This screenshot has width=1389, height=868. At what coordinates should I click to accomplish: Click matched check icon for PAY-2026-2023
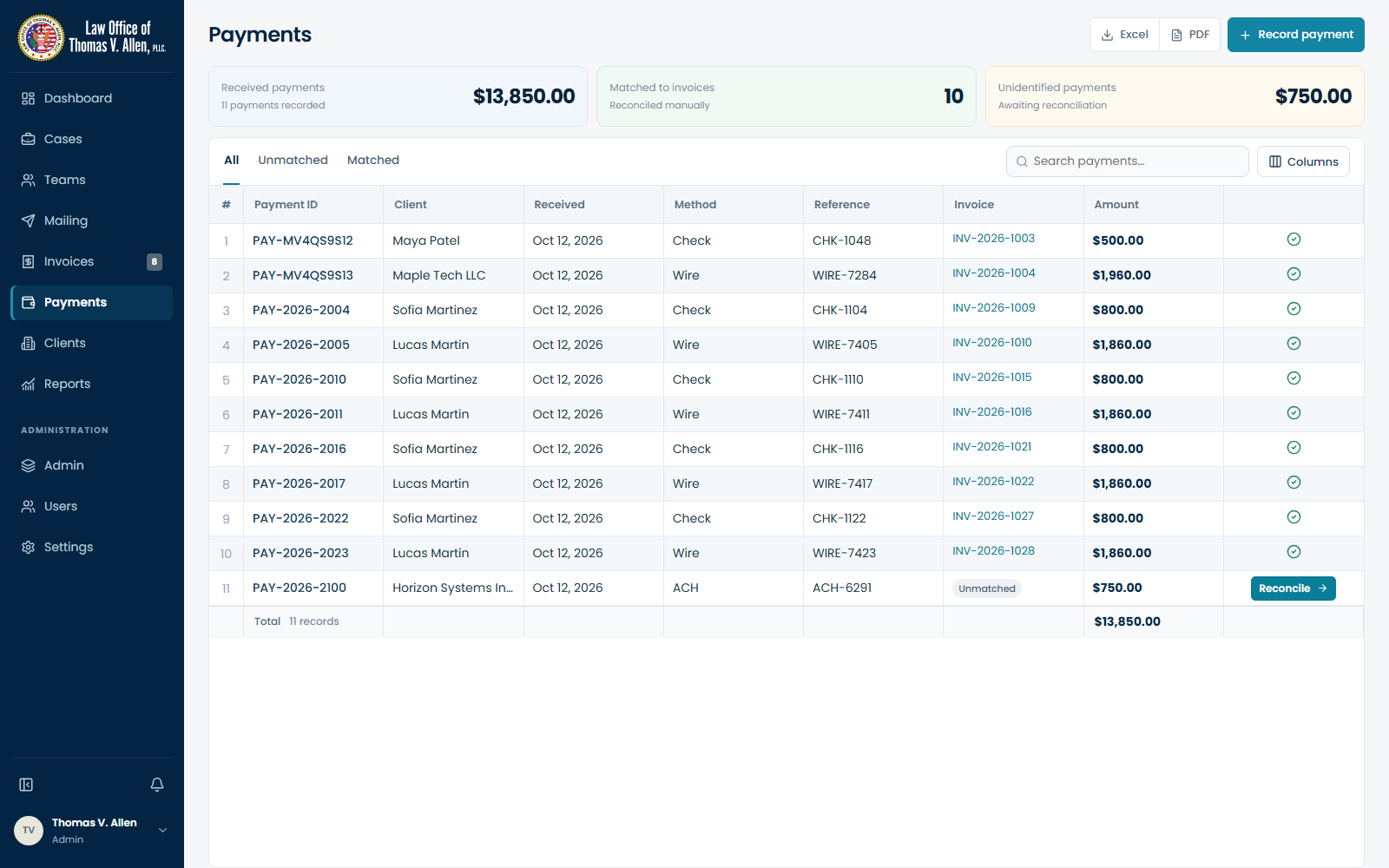coord(1294,552)
